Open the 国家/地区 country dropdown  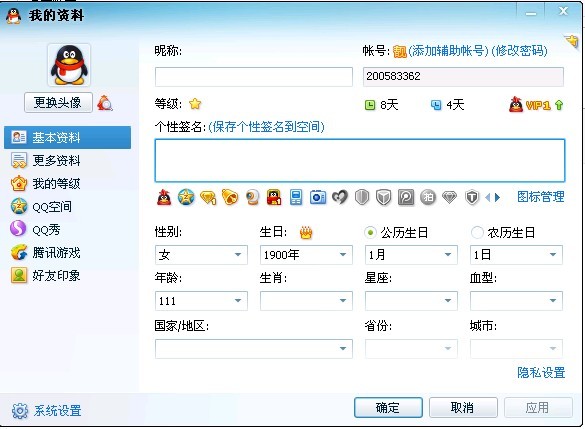[x=254, y=349]
